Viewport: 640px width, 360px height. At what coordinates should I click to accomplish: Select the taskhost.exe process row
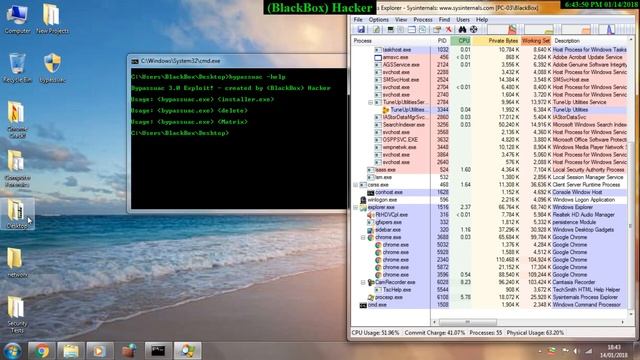coord(489,50)
